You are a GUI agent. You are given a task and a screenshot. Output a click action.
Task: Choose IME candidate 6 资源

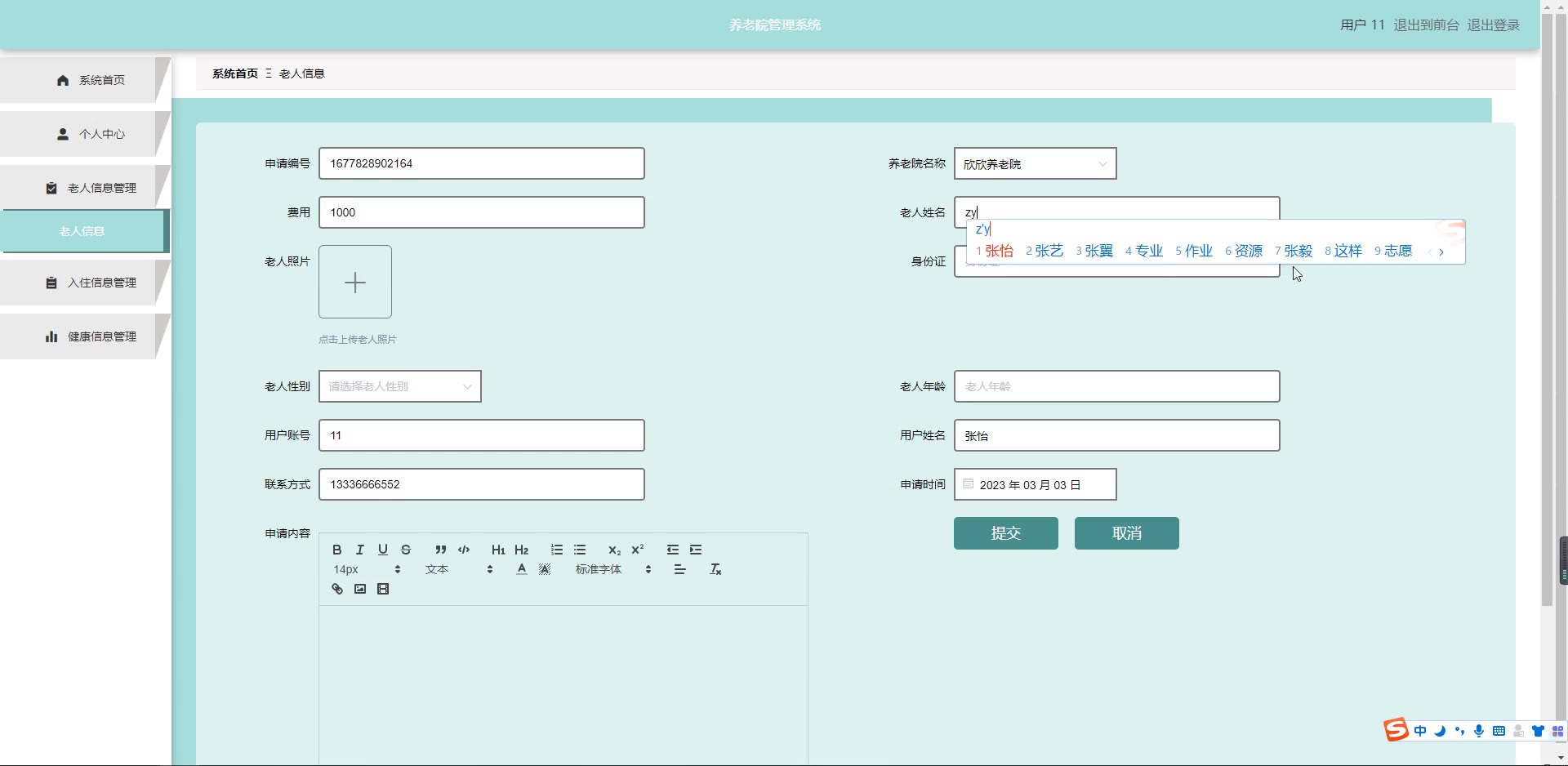pos(1244,251)
